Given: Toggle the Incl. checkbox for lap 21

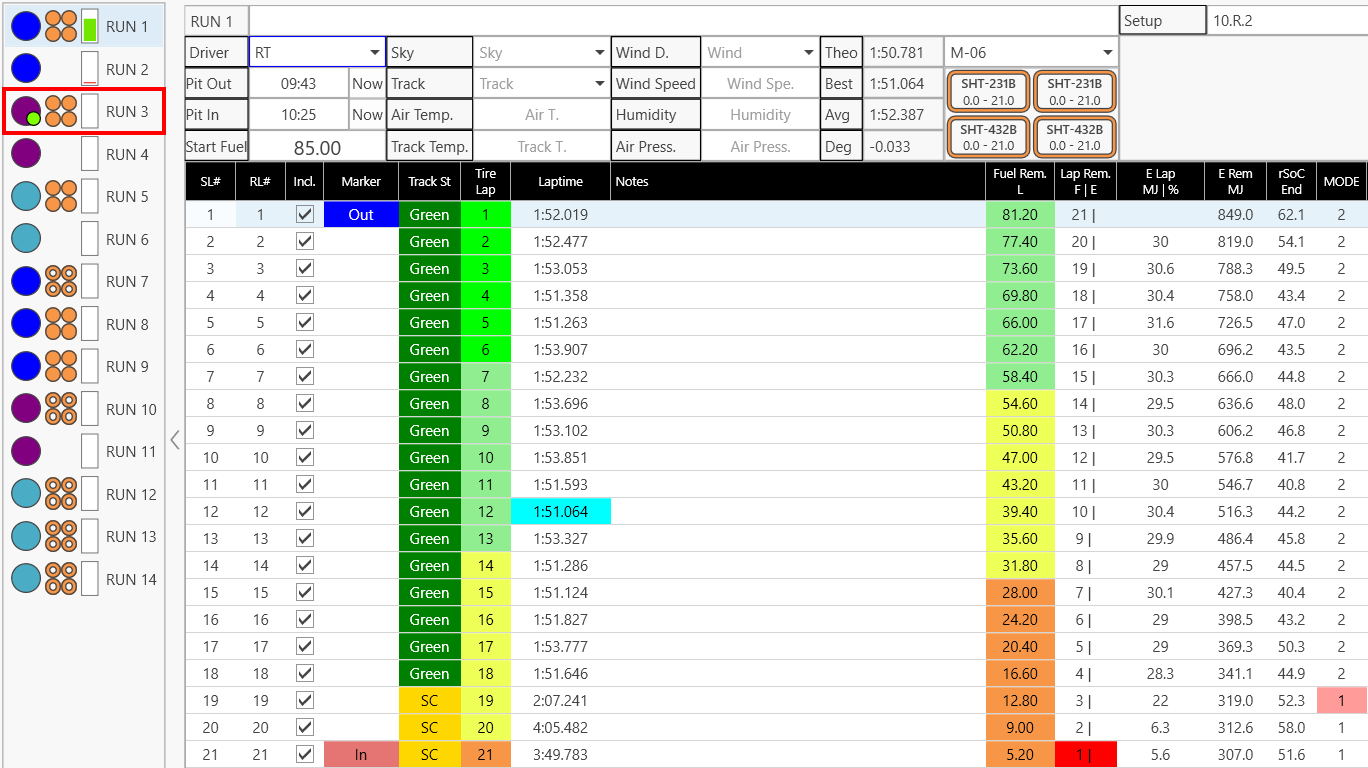Looking at the screenshot, I should pos(305,754).
